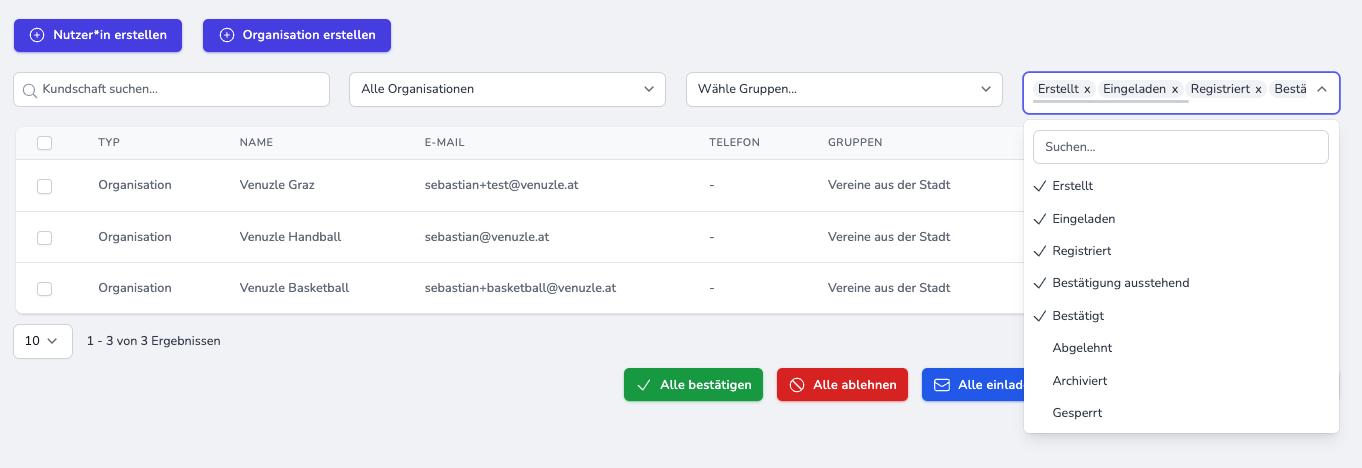The height and width of the screenshot is (468, 1362).
Task: Check the Venuzle Basketball row checkbox
Action: click(x=44, y=289)
